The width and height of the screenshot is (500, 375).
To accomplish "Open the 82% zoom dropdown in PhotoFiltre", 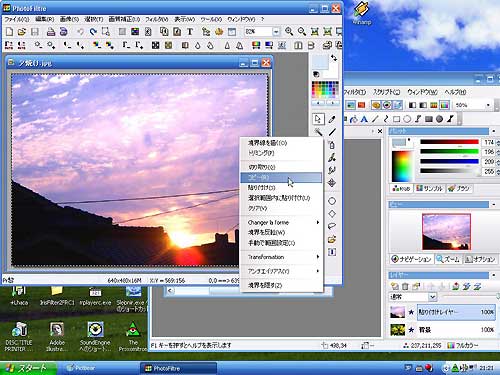I will [x=276, y=32].
